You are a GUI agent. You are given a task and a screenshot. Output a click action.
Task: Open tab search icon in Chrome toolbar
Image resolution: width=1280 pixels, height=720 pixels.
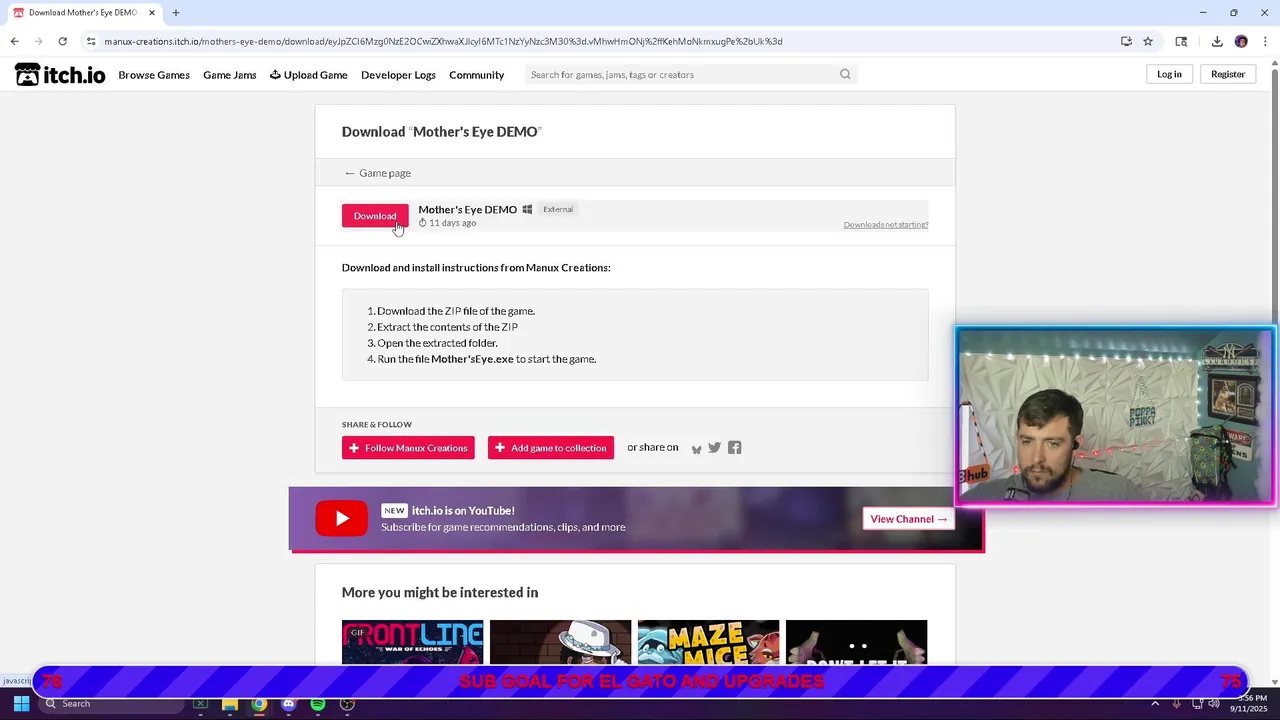[x=1181, y=41]
